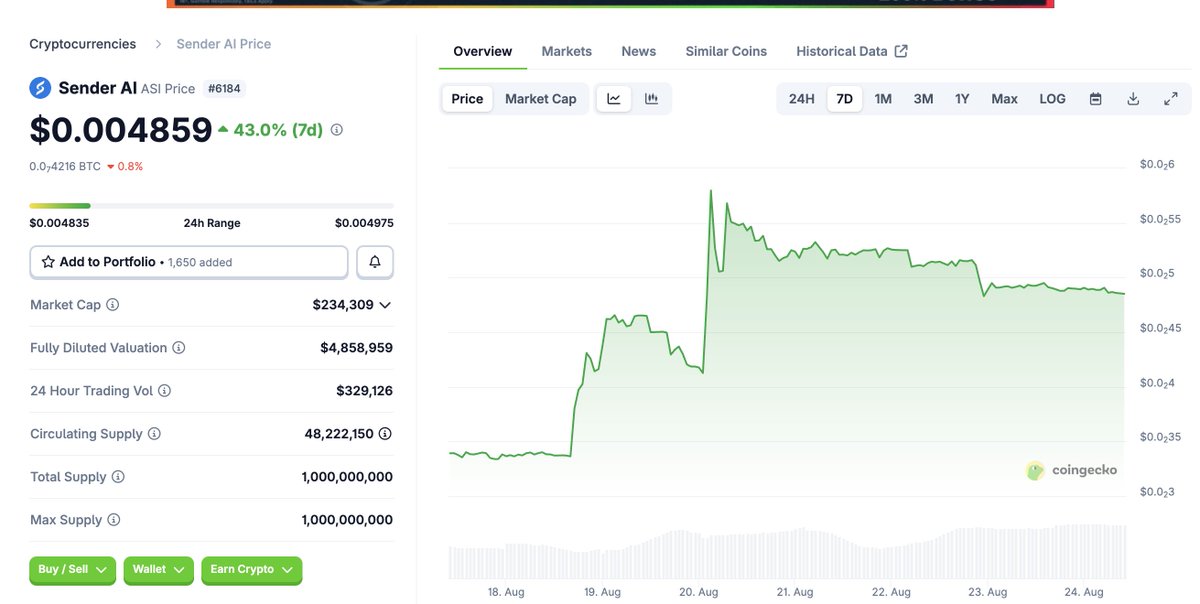This screenshot has width=1200, height=604.
Task: Set chart range to 3M
Action: (x=923, y=99)
